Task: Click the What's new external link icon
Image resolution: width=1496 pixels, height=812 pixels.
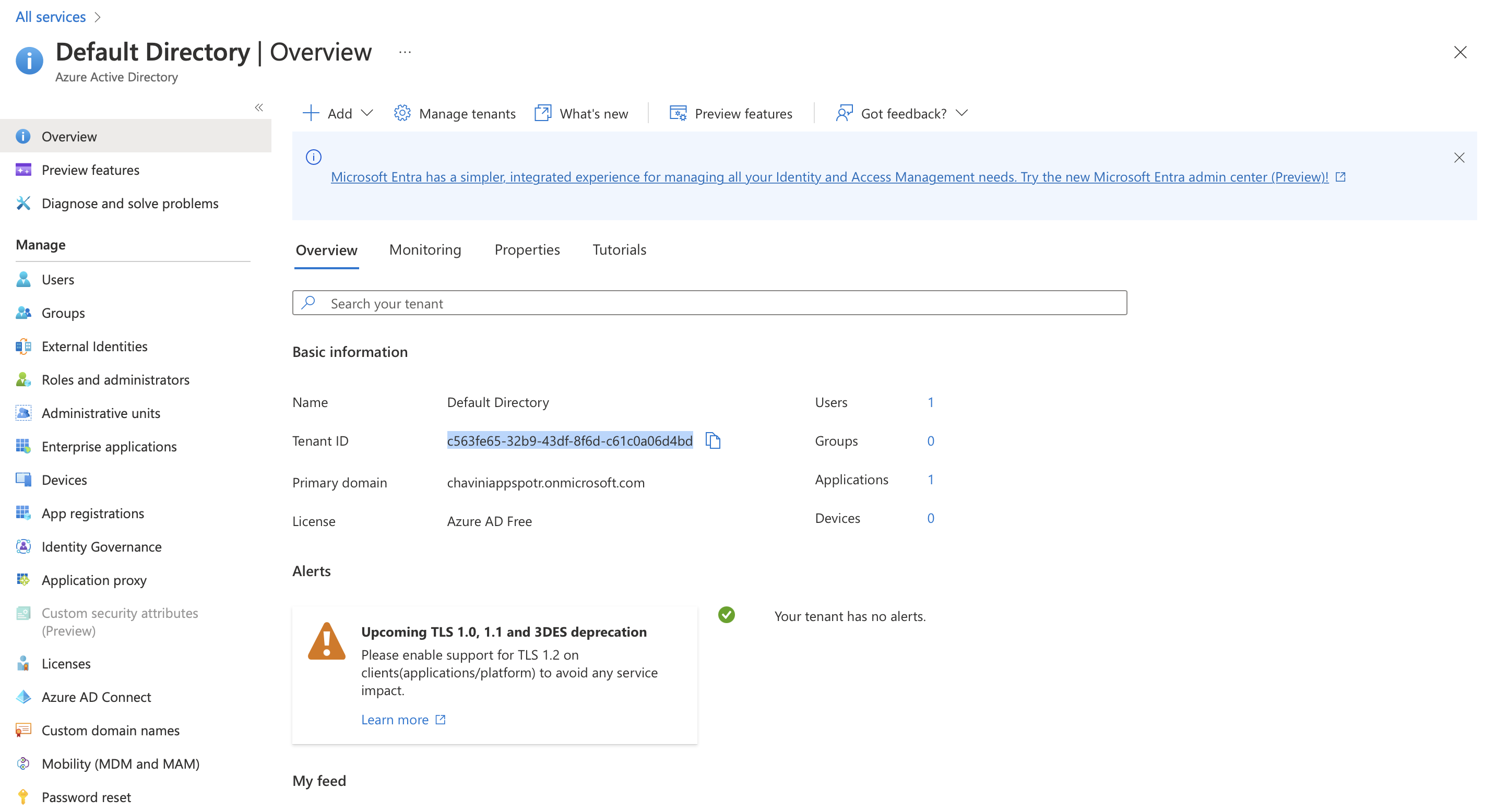Action: (x=542, y=113)
